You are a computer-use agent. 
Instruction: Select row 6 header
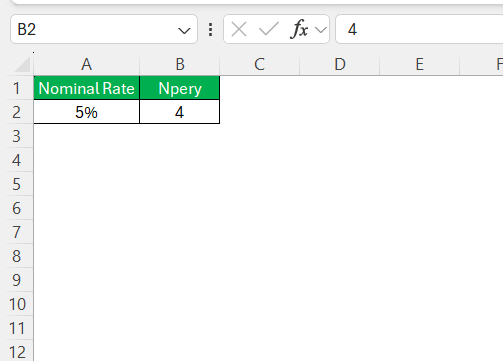pyautogui.click(x=17, y=208)
